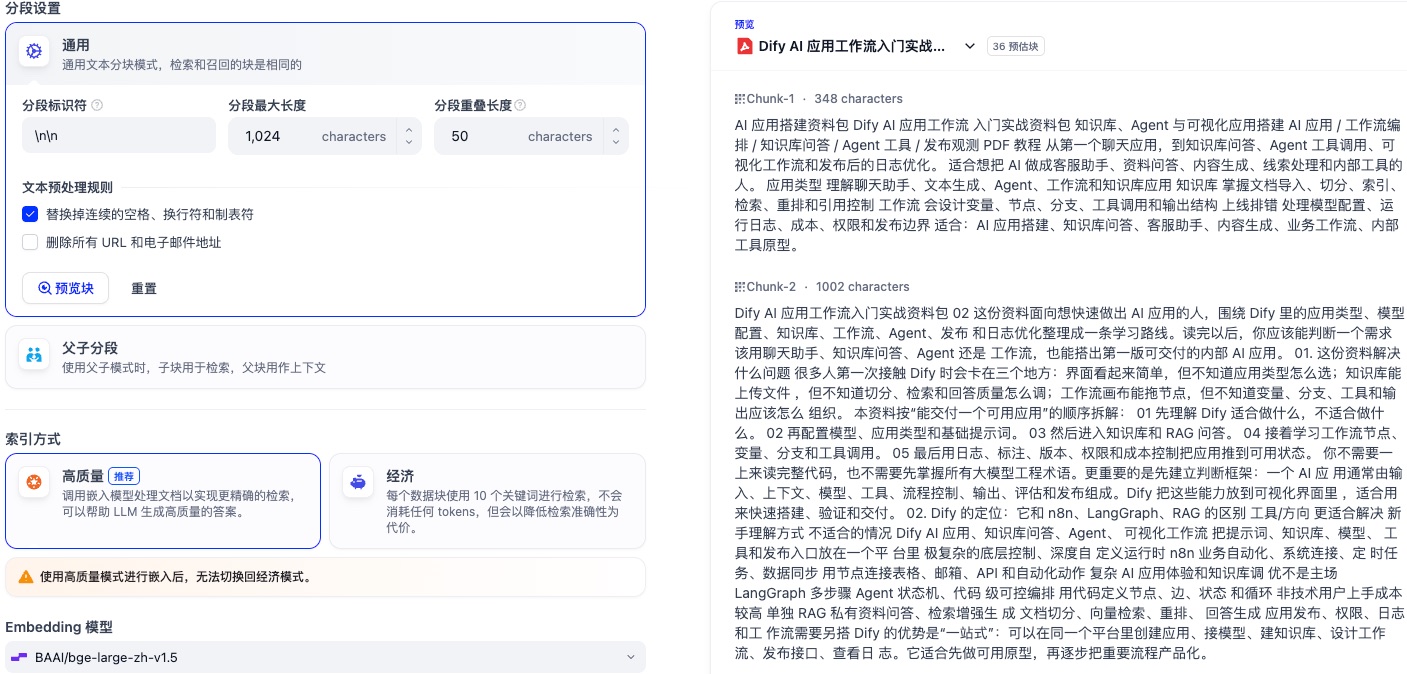Click the 预览 label above document name
This screenshot has width=1407, height=674.
(745, 24)
